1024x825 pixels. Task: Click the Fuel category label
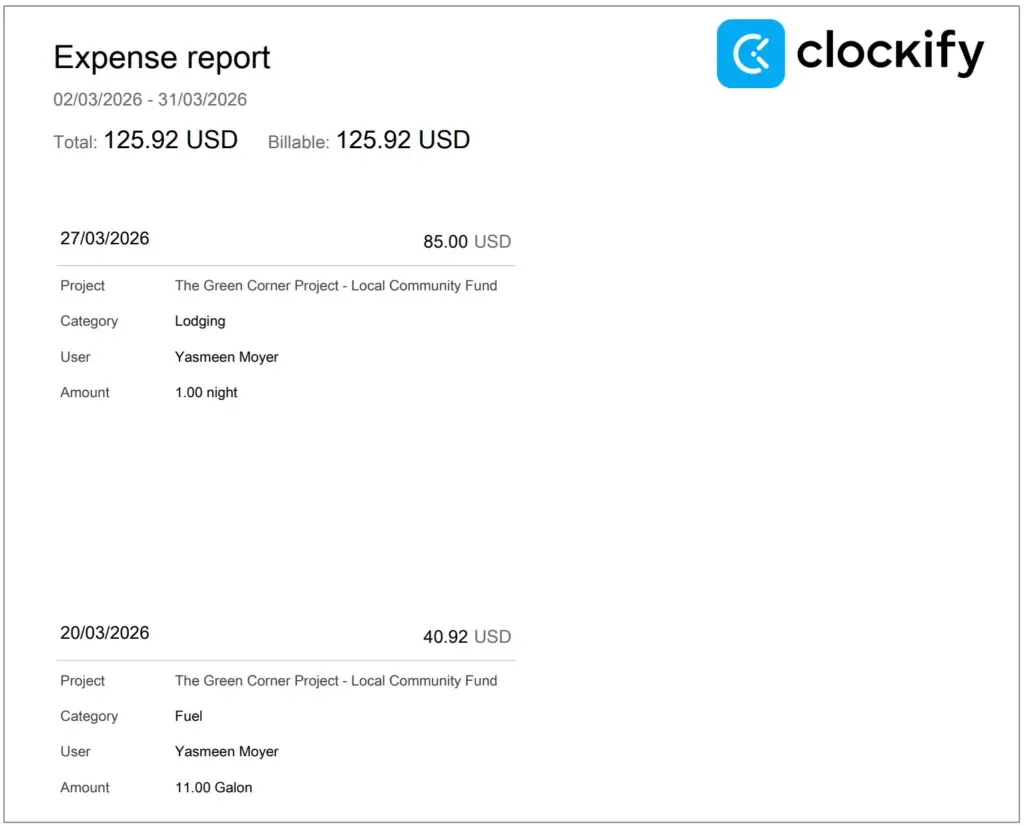(x=188, y=716)
